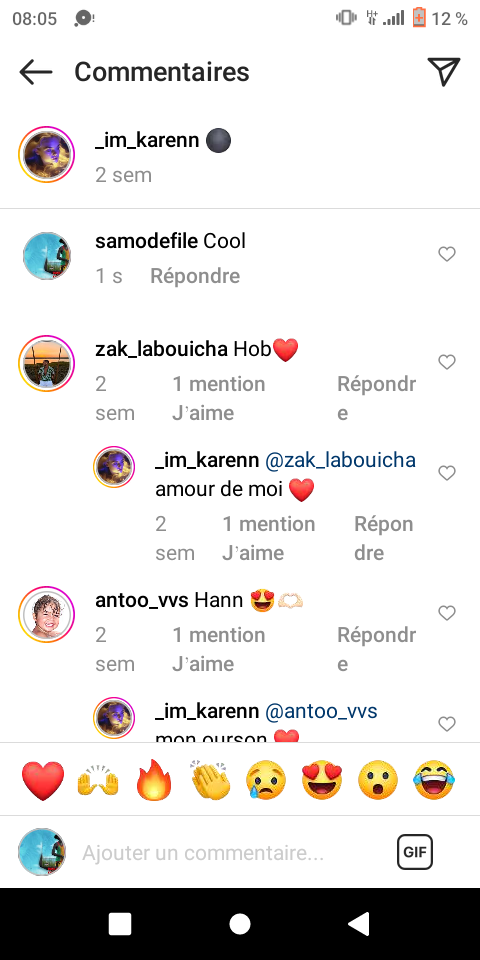Viewport: 480px width, 960px height.
Task: Reply to samodefile's comment via Répondre
Action: point(195,276)
